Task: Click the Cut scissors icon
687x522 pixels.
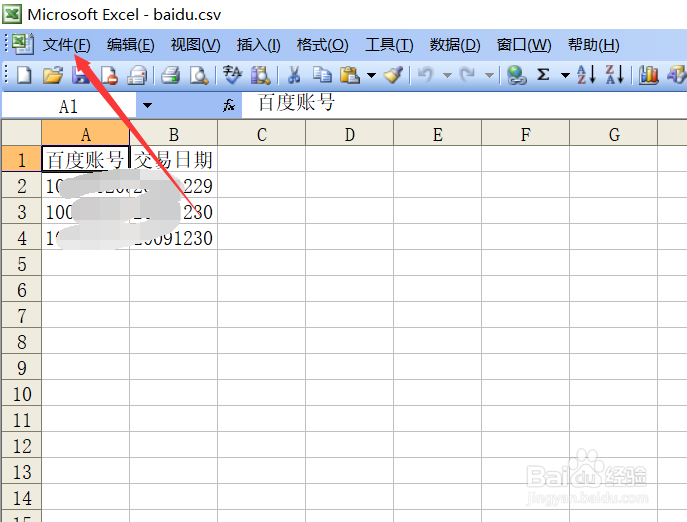Action: 294,75
